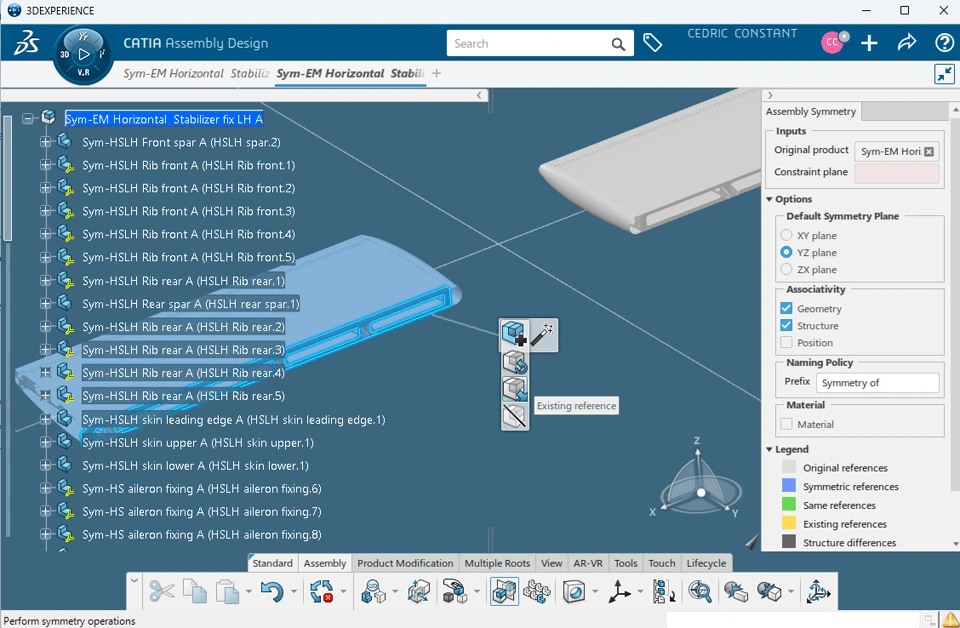Click the Existing references yellow swatch
The width and height of the screenshot is (960, 628).
[x=789, y=523]
